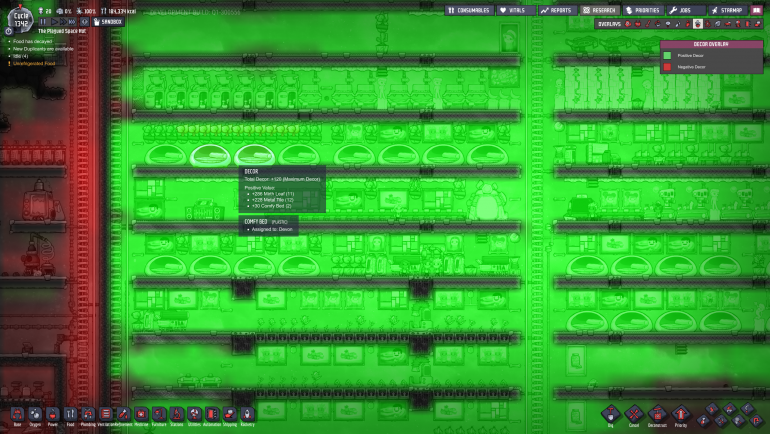Open the Shipping build category

230,414
